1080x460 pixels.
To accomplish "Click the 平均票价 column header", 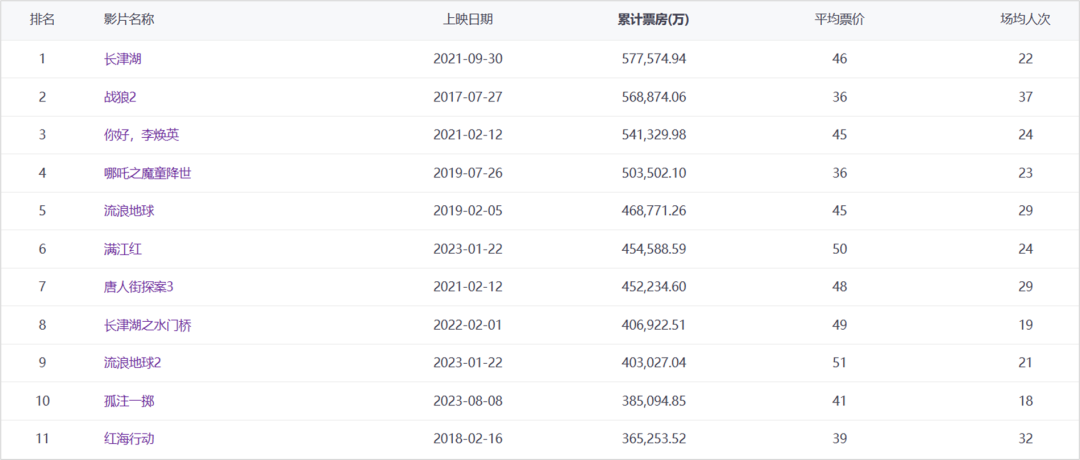I will point(839,20).
